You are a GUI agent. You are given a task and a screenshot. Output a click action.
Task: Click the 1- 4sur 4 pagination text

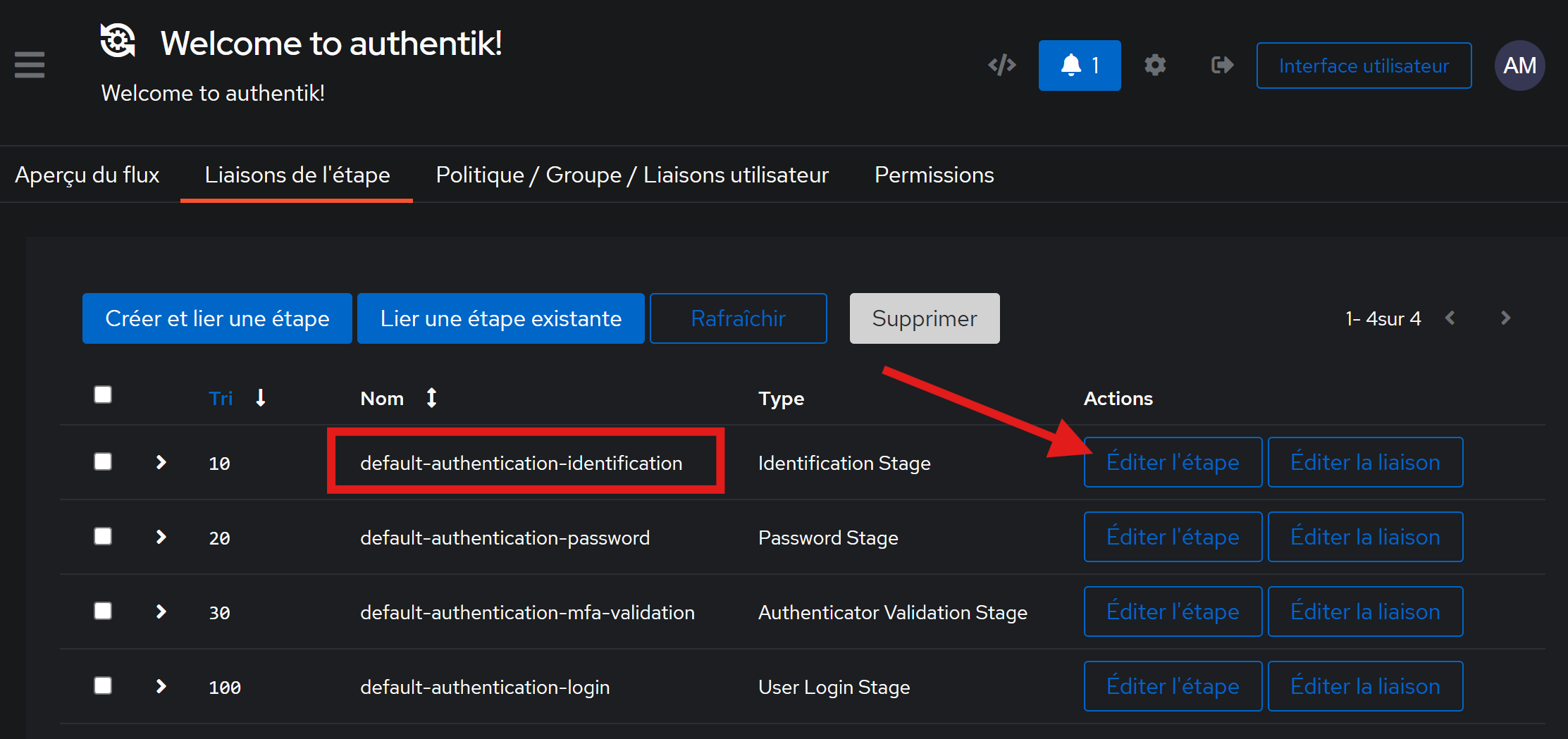[x=1383, y=318]
